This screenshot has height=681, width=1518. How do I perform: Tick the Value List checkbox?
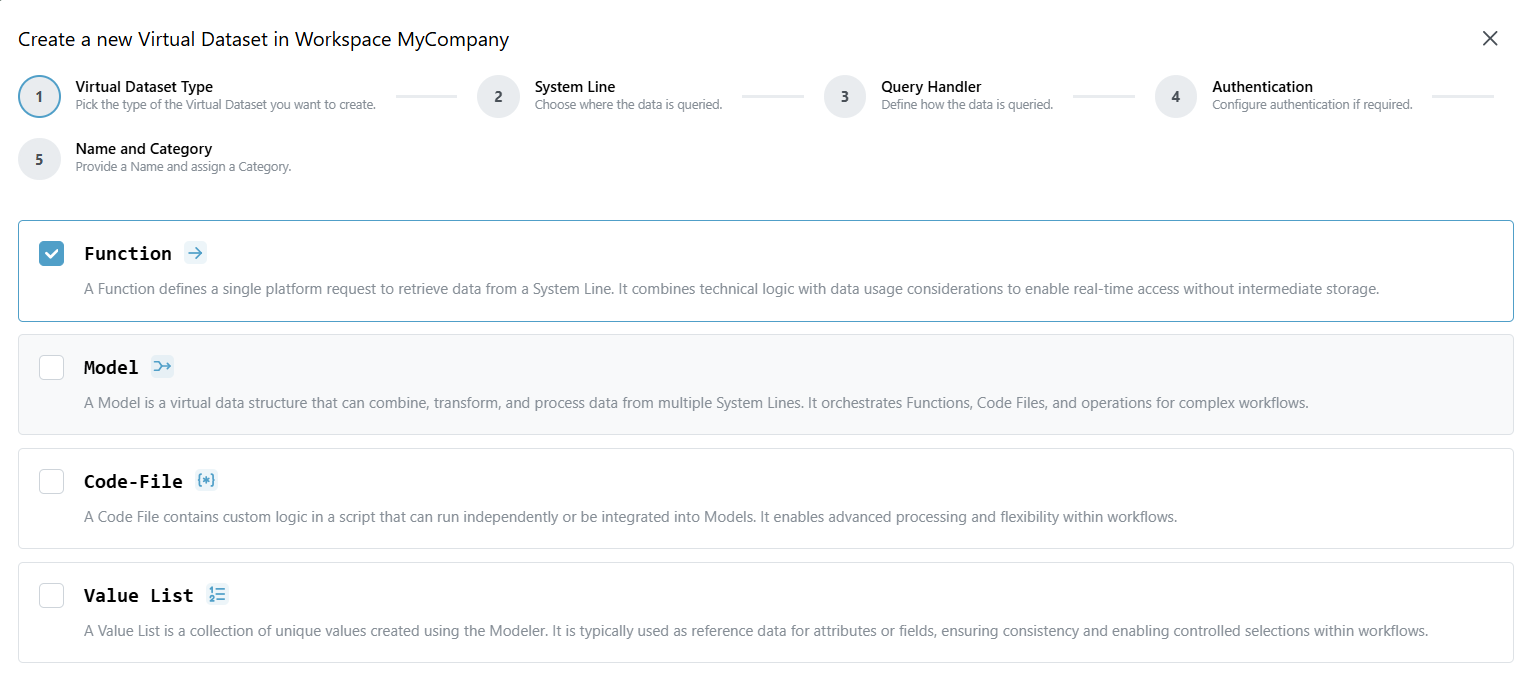[x=52, y=596]
